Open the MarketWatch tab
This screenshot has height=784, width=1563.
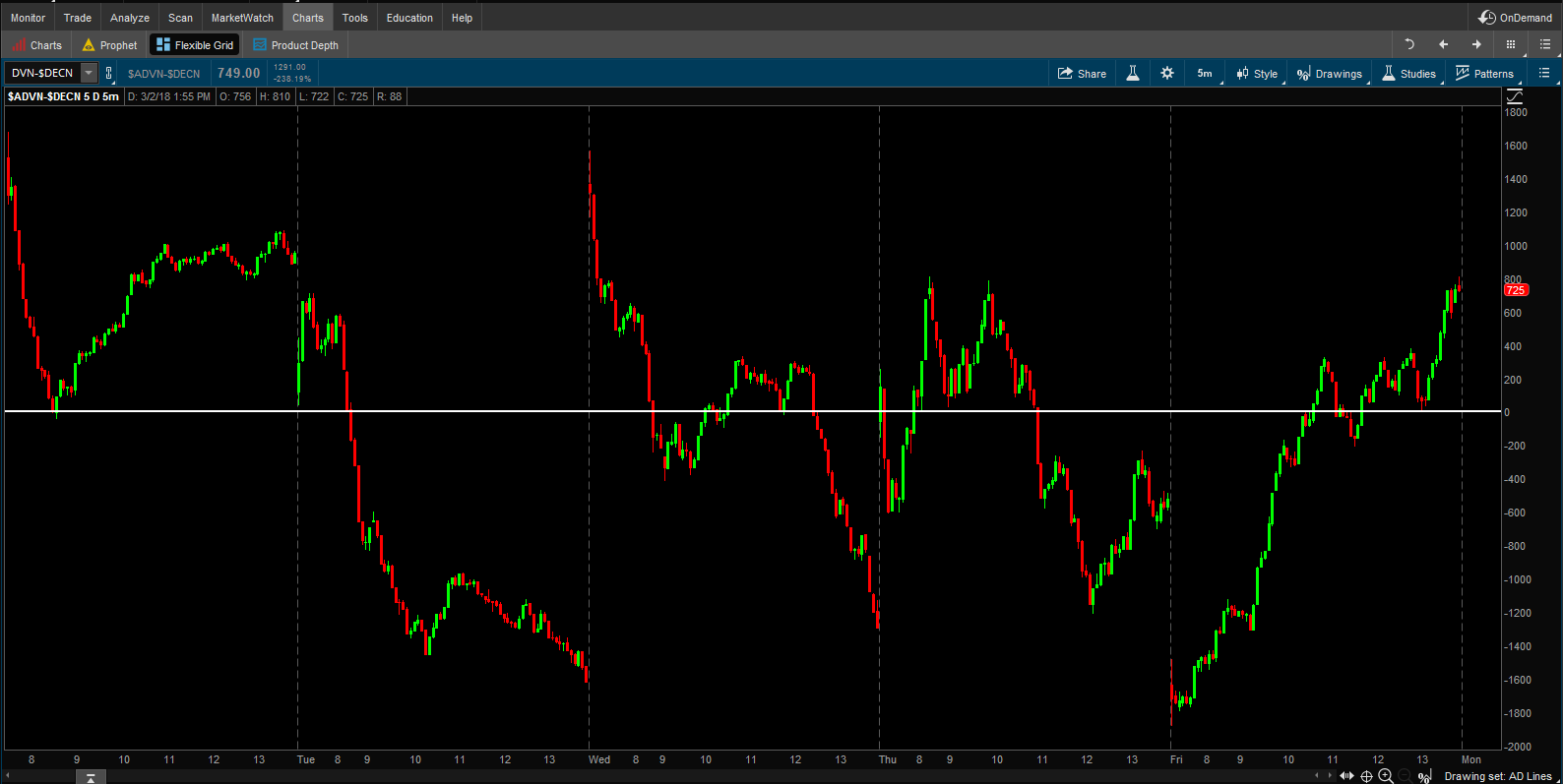coord(242,18)
